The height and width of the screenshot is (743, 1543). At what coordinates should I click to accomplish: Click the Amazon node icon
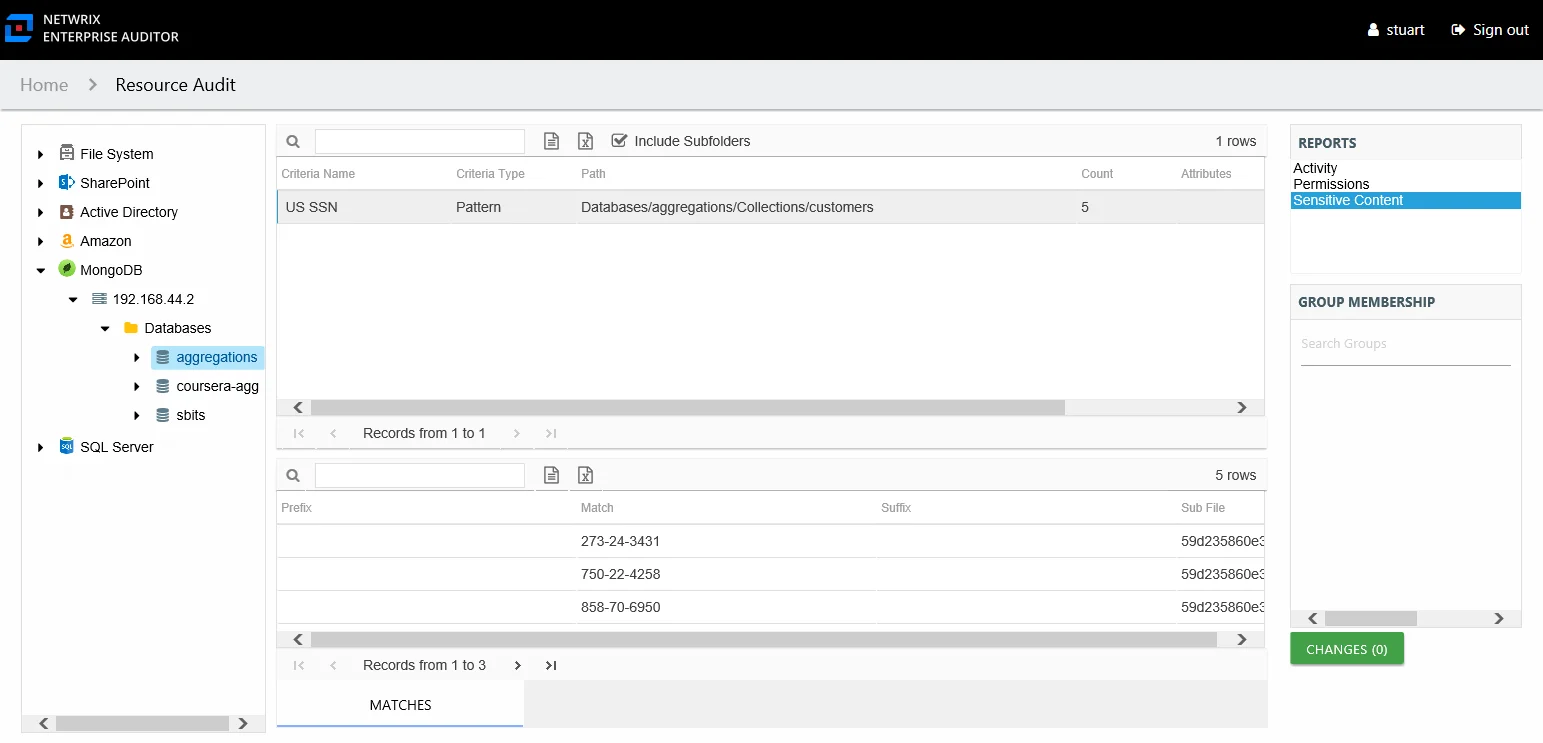tap(67, 240)
